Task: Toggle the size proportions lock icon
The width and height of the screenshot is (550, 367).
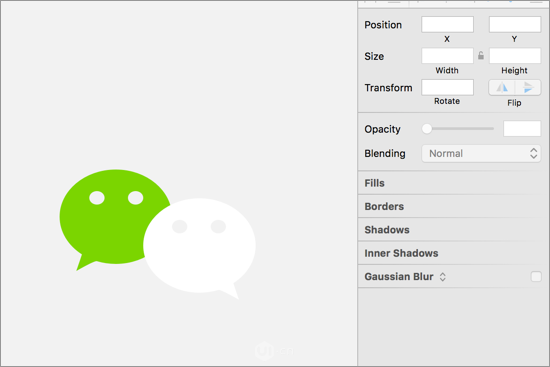Action: pyautogui.click(x=481, y=55)
